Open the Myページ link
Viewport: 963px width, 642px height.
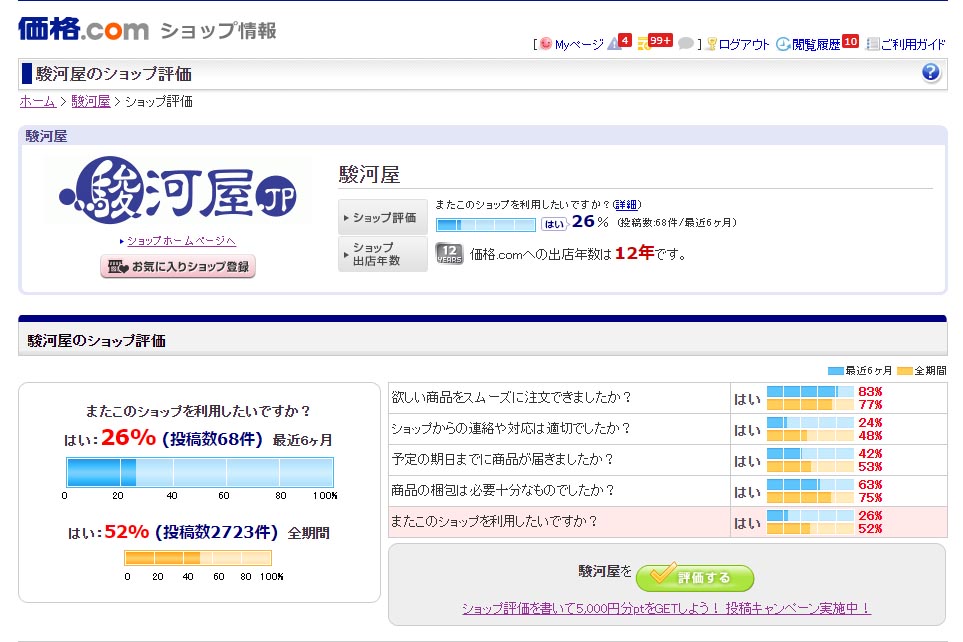pyautogui.click(x=579, y=44)
